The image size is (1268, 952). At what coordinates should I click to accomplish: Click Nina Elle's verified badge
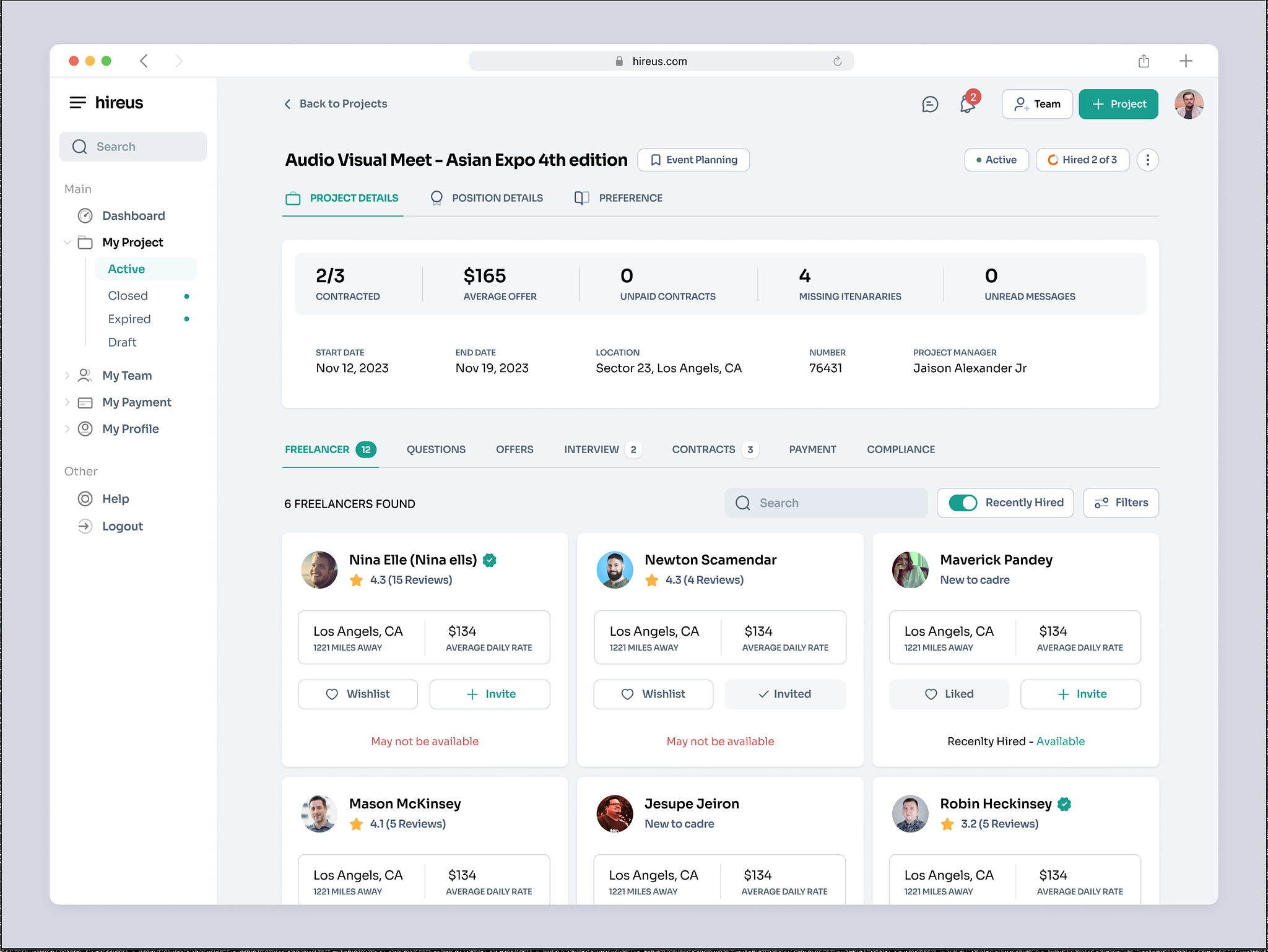point(490,560)
